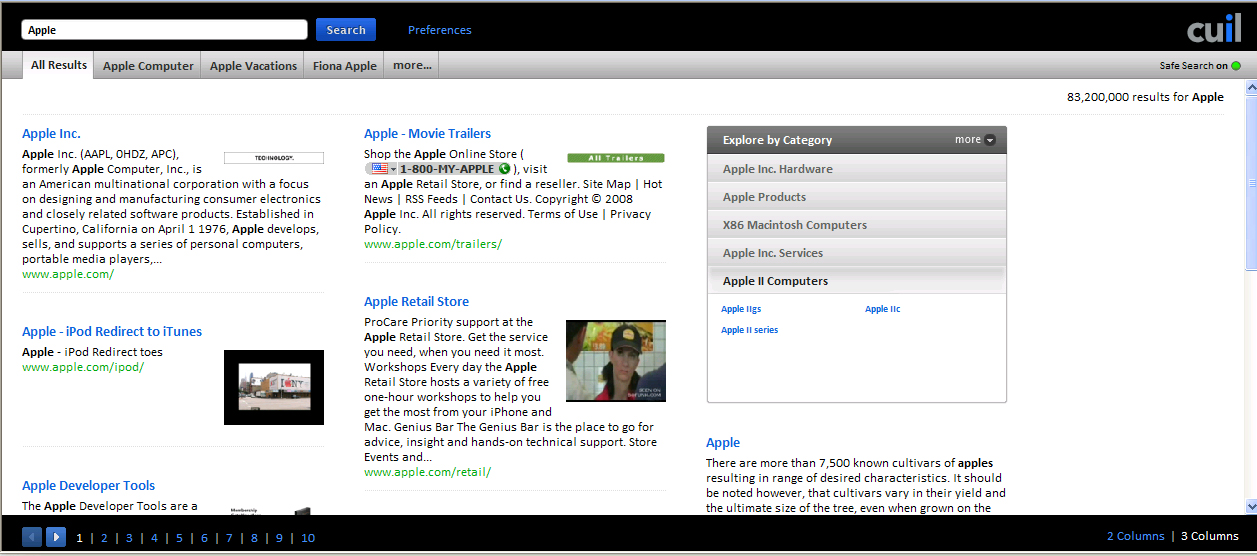Switch to the Apple Computer tab
Image resolution: width=1257 pixels, height=556 pixels.
coord(148,66)
